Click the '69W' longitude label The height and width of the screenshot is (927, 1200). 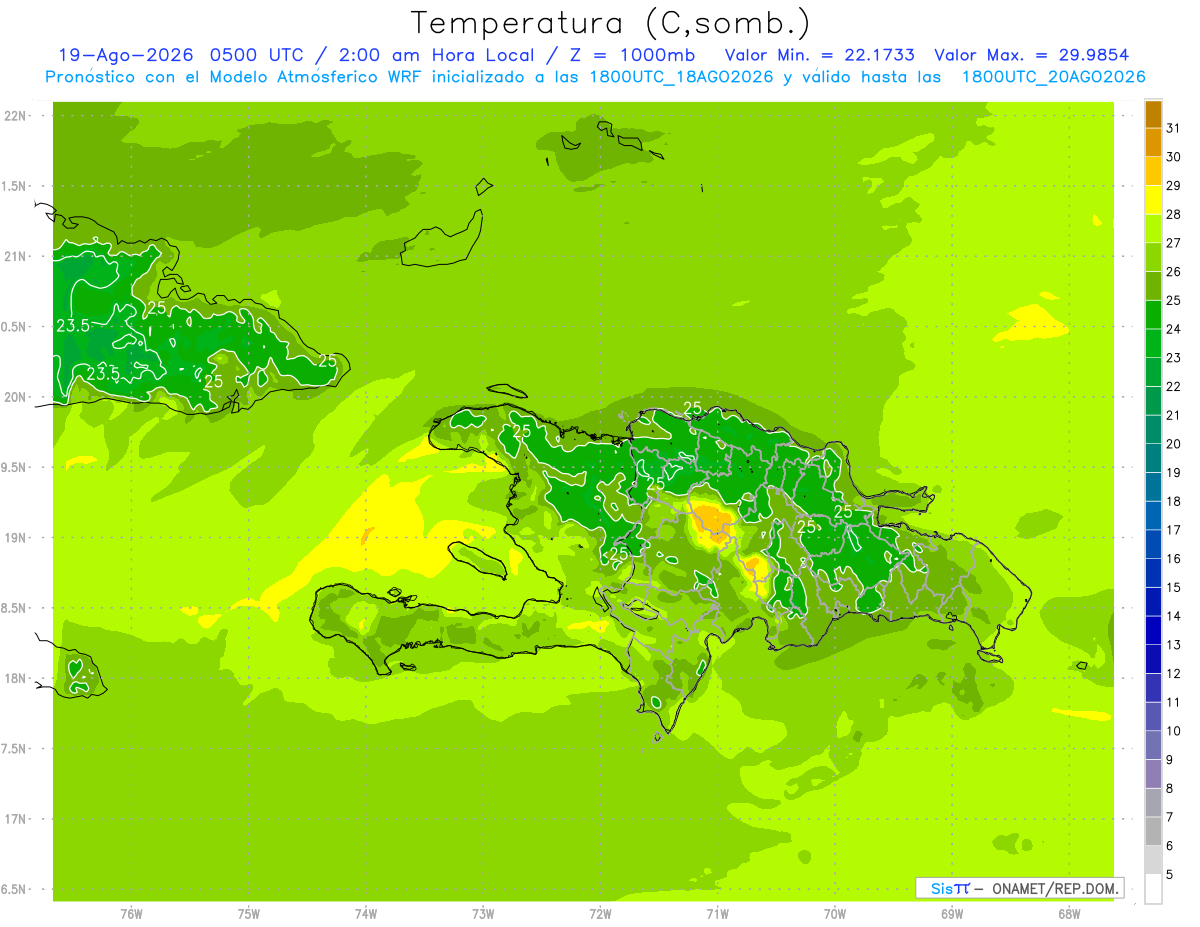(x=952, y=913)
